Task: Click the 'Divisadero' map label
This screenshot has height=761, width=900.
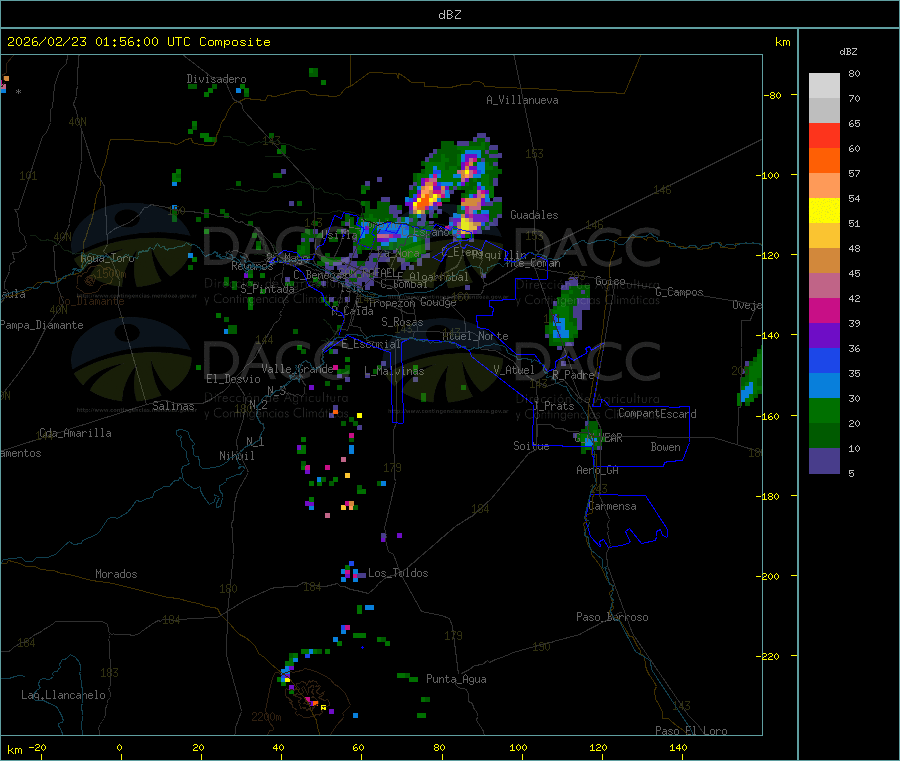Action: tap(216, 79)
